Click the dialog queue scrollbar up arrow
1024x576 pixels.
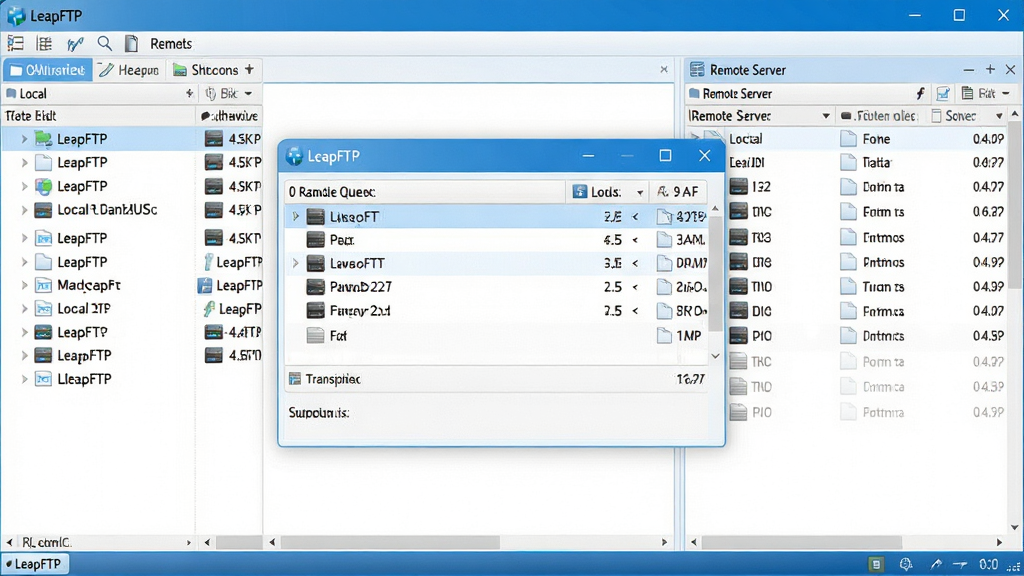[715, 209]
